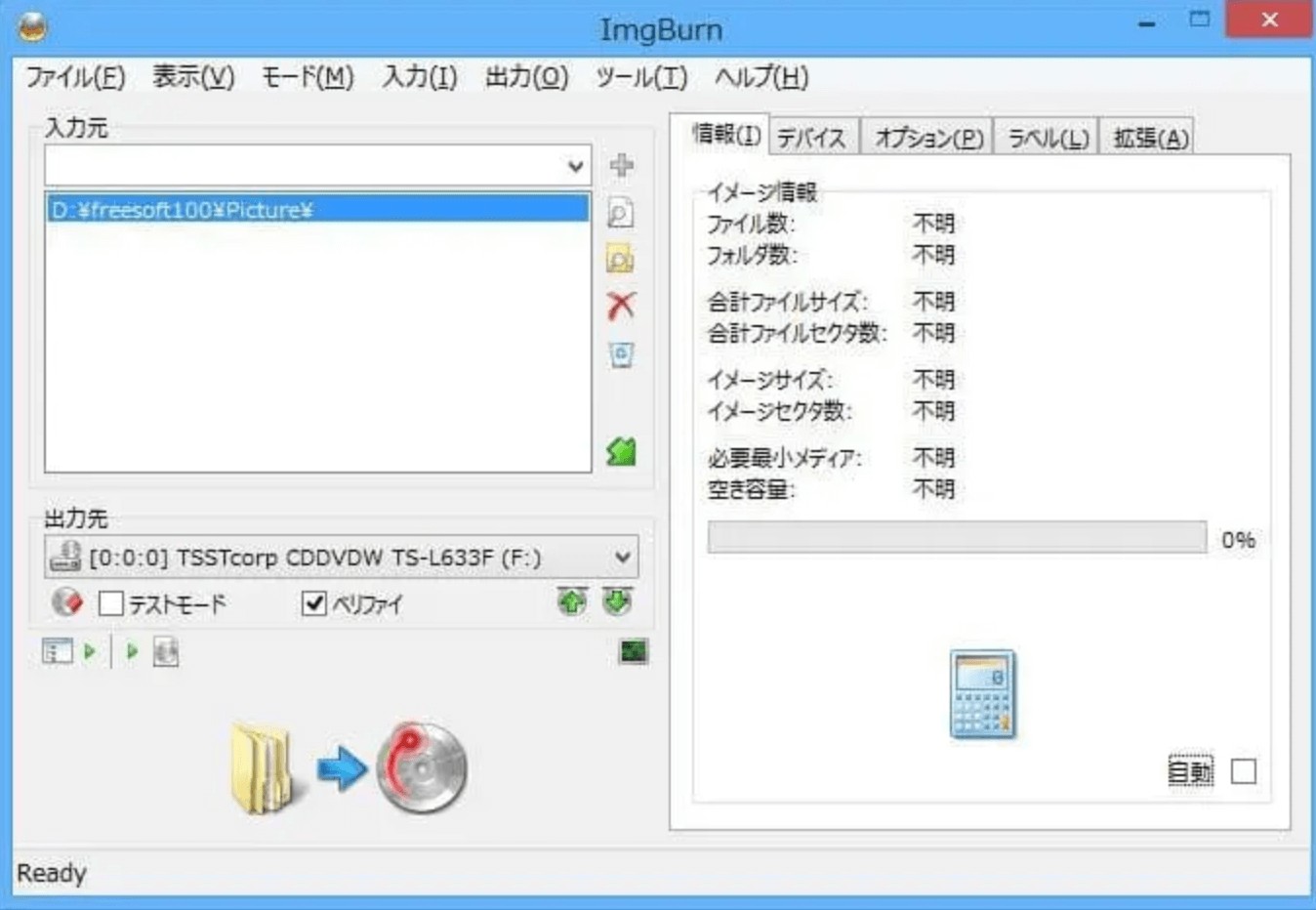Click the drive icon in 出力先 field

66,558
